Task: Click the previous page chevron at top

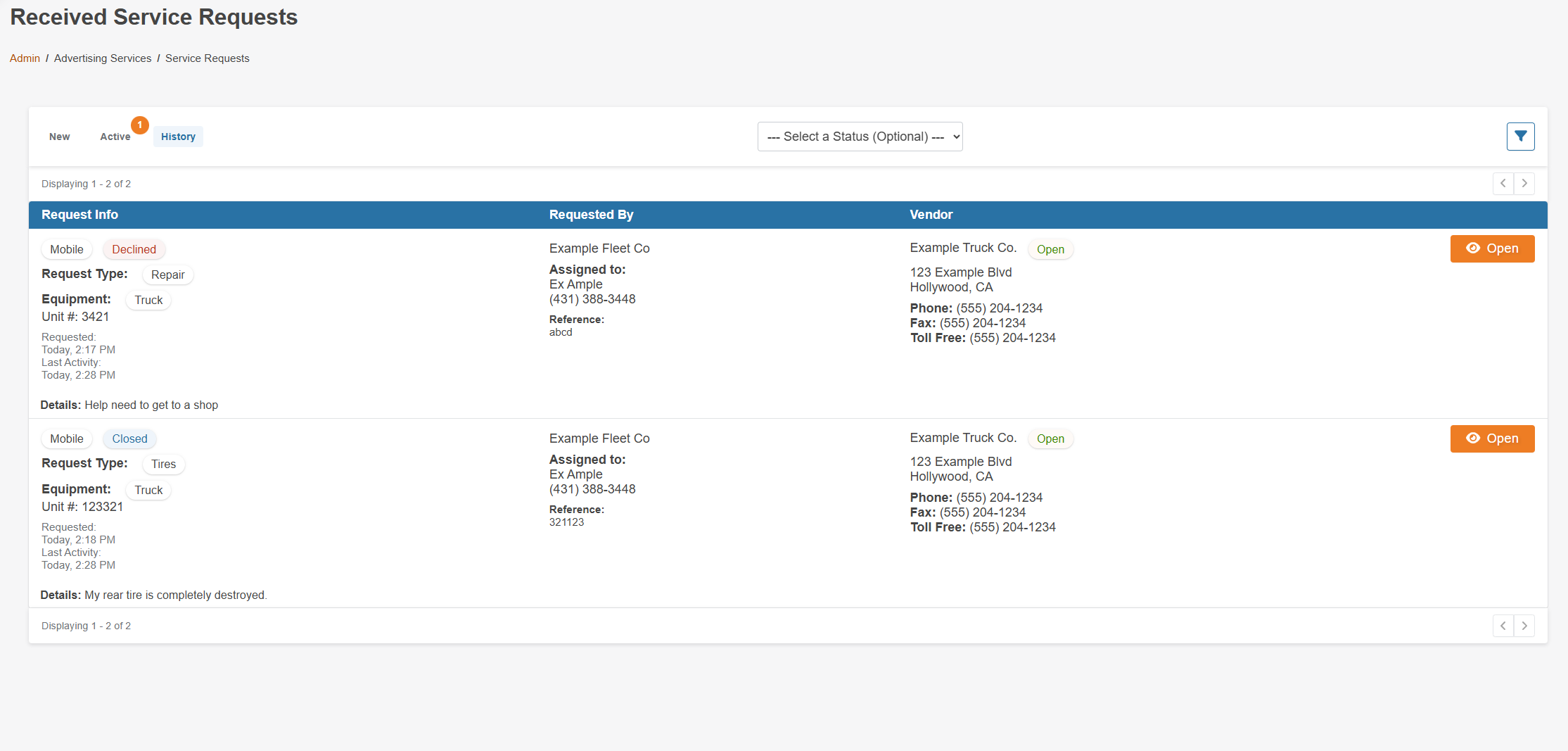Action: coord(1503,183)
